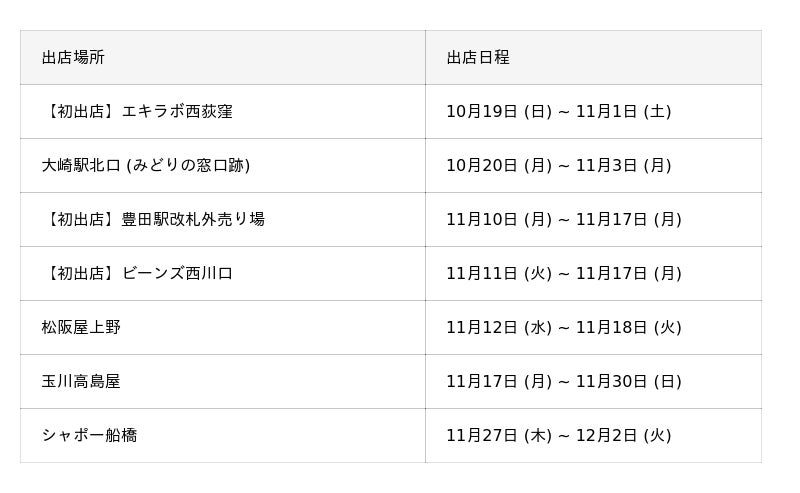
Task: Click the 大崎駅北口 (みどりの窓口跡) cell
Action: pyautogui.click(x=146, y=166)
